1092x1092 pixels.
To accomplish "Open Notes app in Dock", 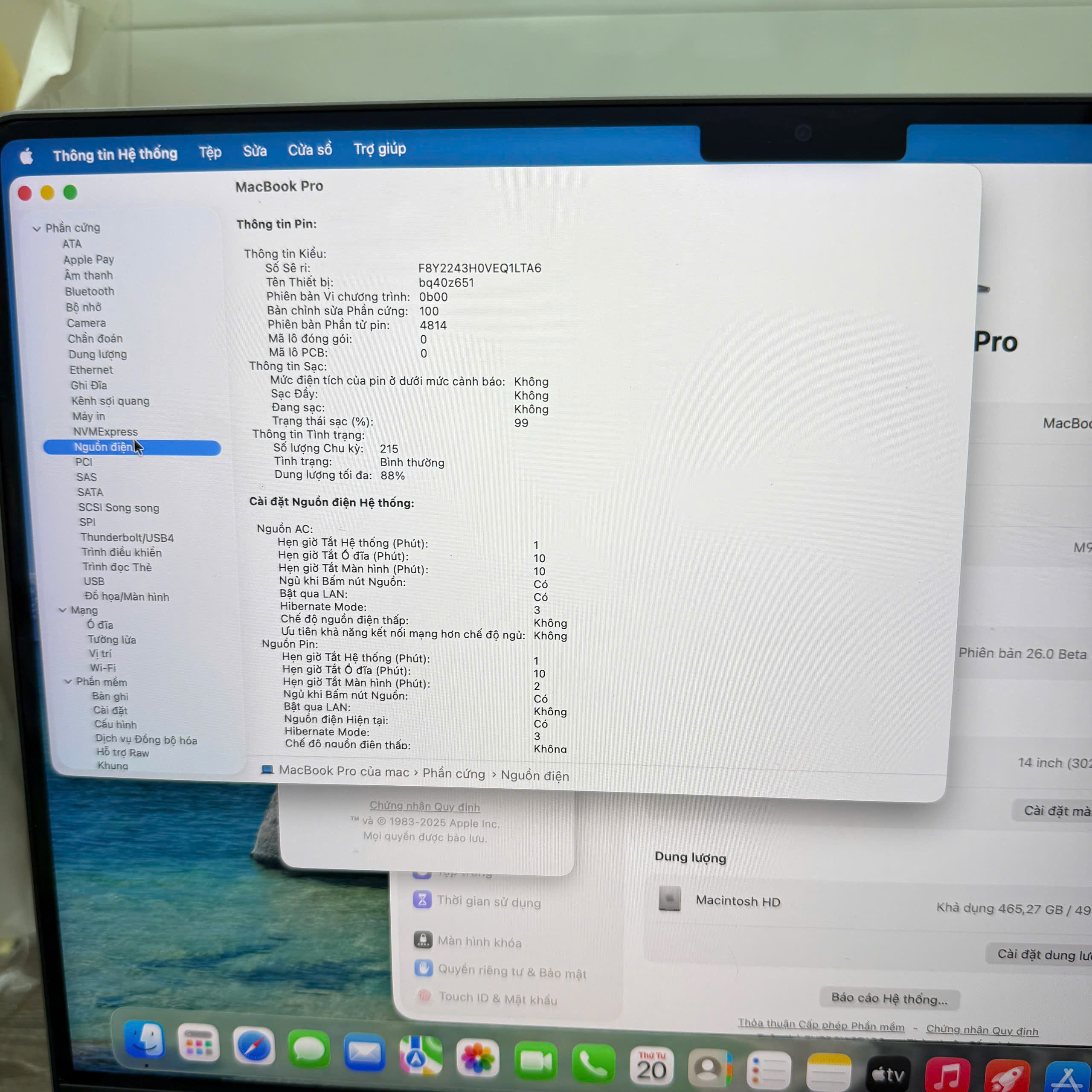I will pos(828,1073).
